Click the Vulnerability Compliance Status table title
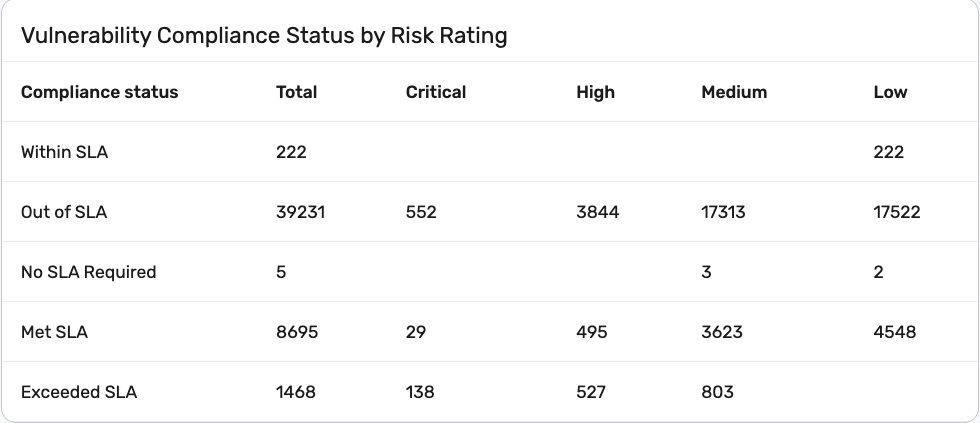980x423 pixels. [x=264, y=36]
